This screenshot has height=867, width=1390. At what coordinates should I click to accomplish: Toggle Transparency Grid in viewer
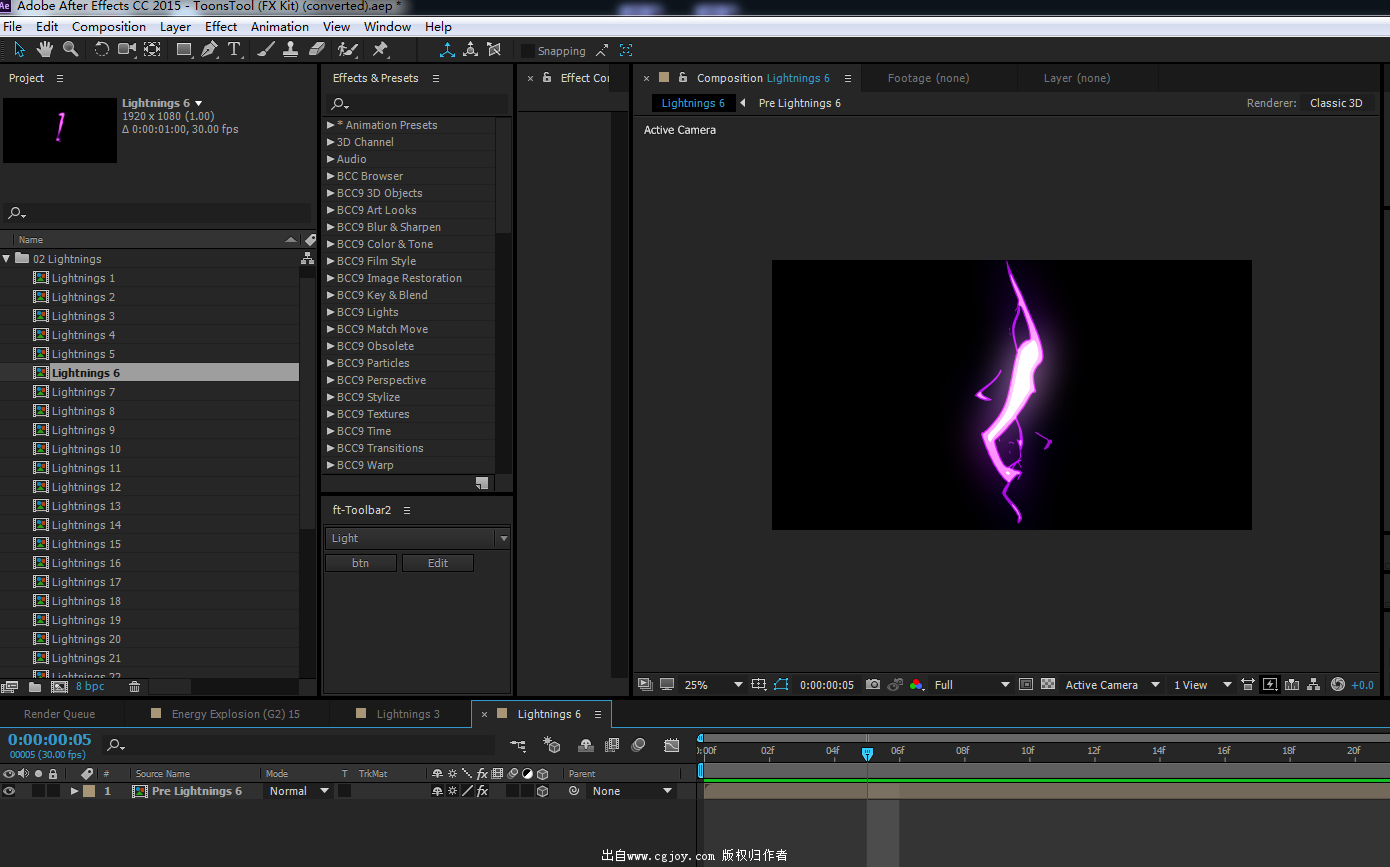1048,685
